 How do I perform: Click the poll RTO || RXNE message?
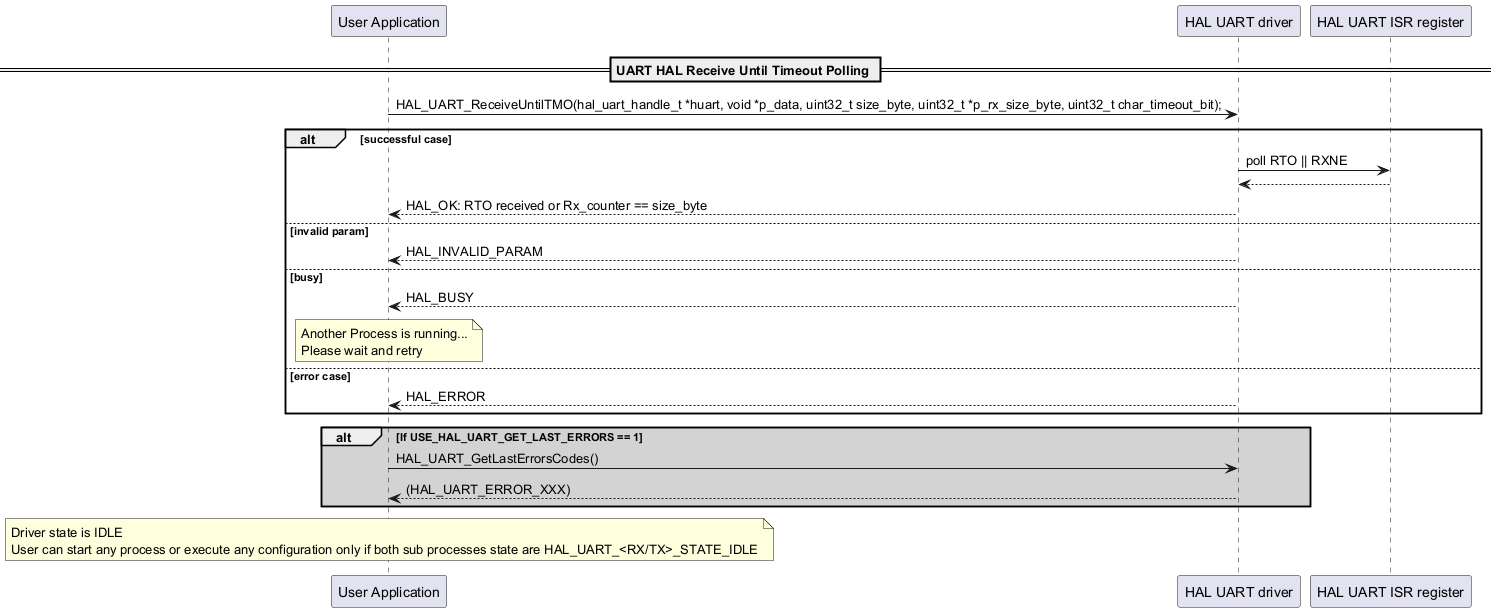1296,160
